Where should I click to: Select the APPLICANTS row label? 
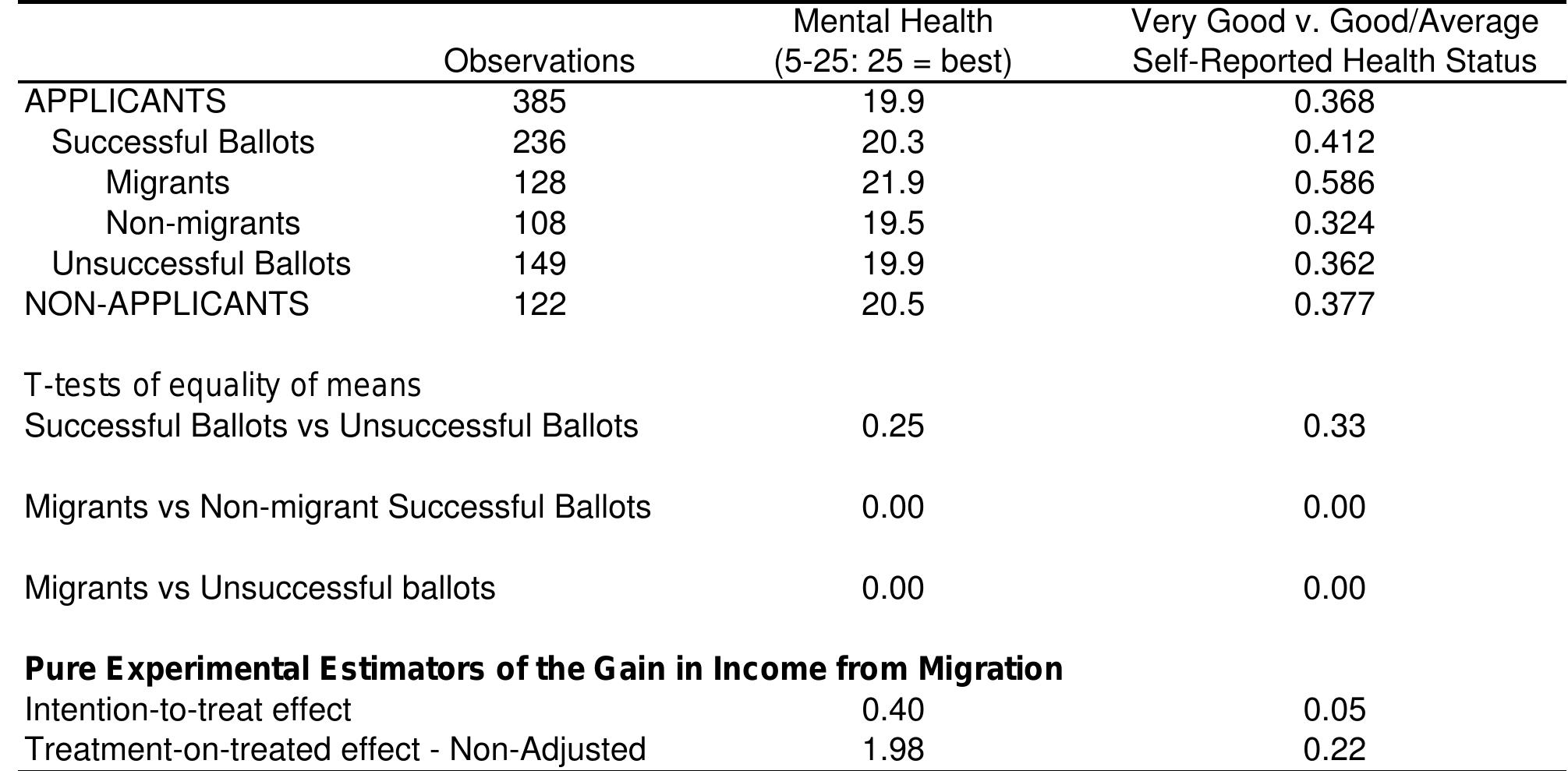coord(126,102)
